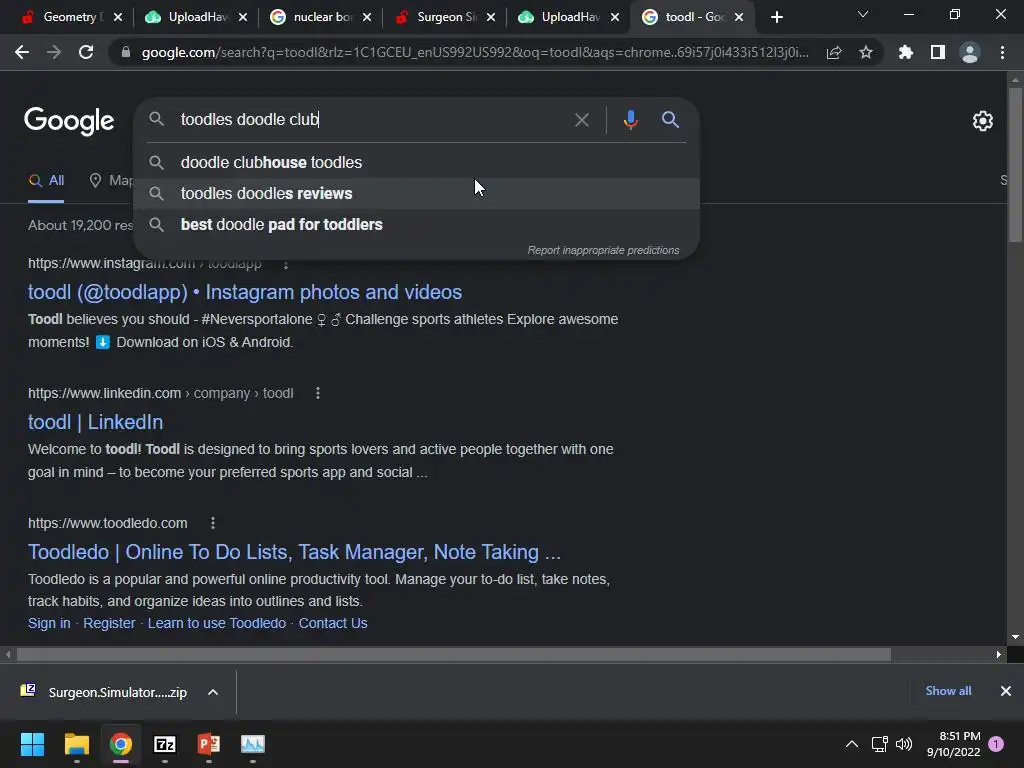Open options for the Toodledo result
The width and height of the screenshot is (1024, 768).
213,523
